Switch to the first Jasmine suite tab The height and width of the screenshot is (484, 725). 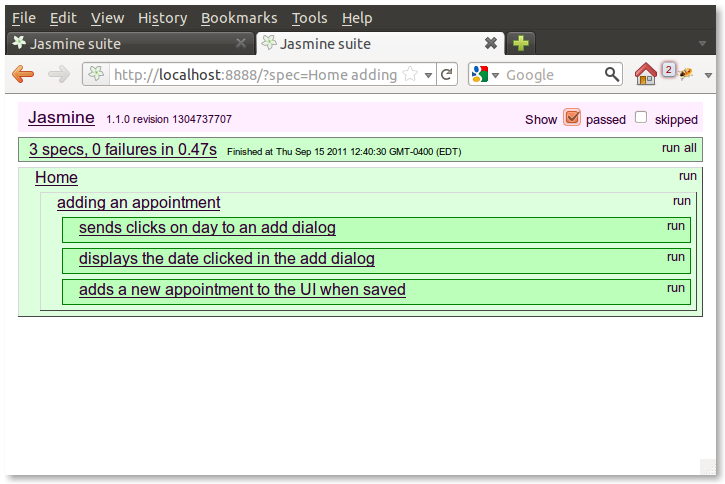pos(129,43)
